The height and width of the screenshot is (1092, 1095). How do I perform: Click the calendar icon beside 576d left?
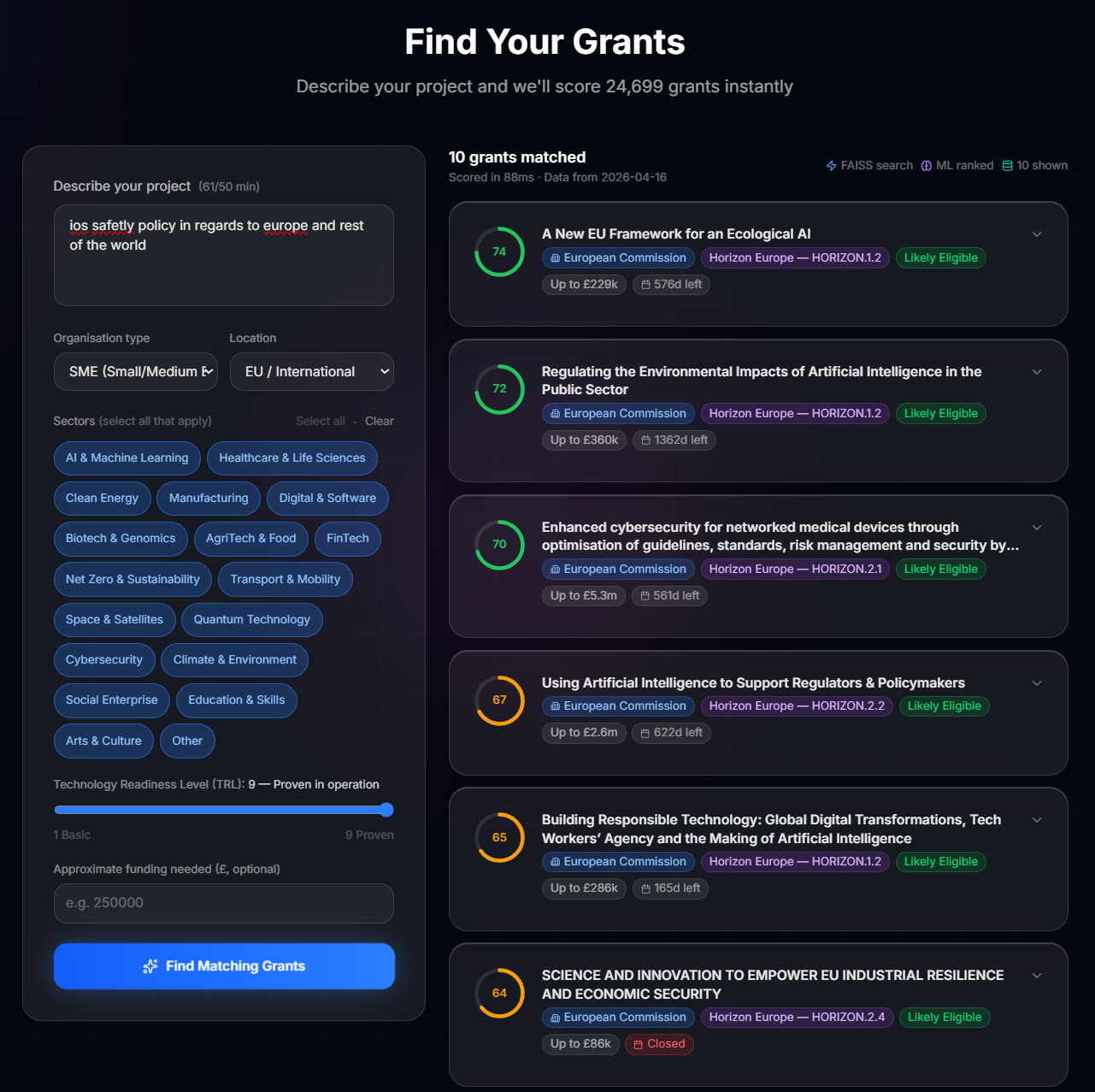(x=647, y=284)
